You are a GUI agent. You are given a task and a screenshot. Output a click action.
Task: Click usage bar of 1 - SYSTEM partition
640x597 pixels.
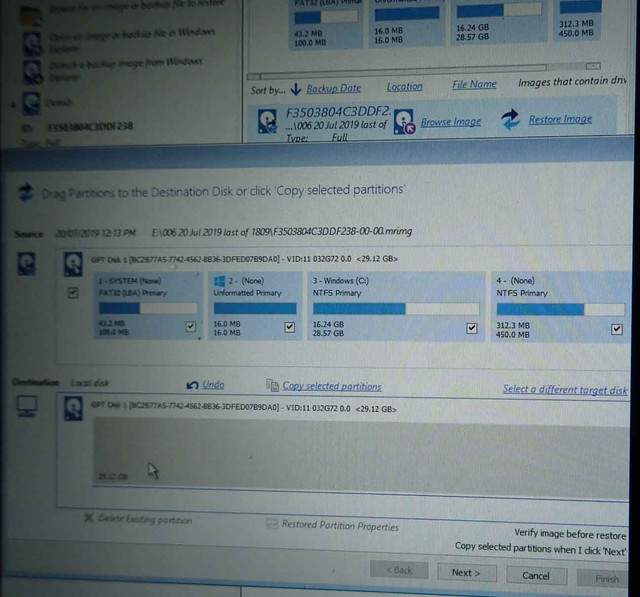pyautogui.click(x=148, y=308)
